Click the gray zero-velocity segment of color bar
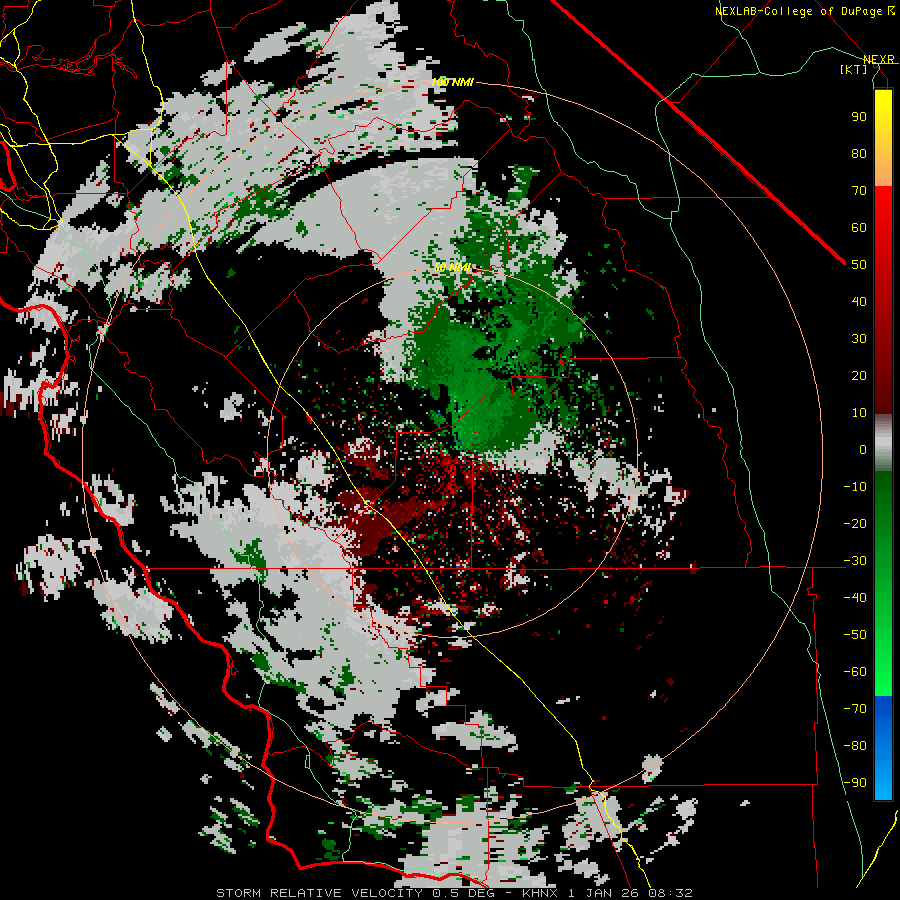This screenshot has height=900, width=900. point(883,443)
